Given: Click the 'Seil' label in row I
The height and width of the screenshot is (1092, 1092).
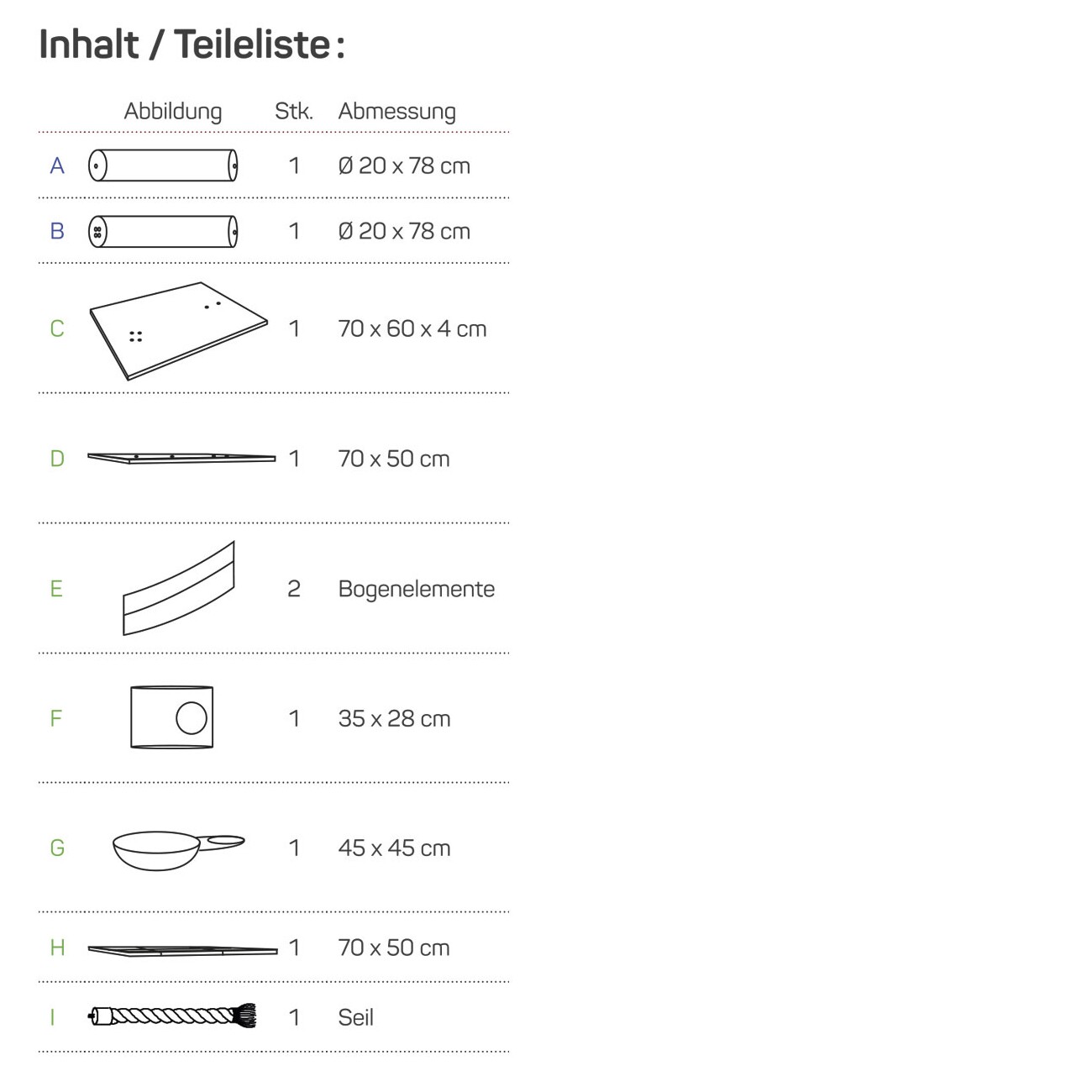Looking at the screenshot, I should pyautogui.click(x=355, y=1017).
